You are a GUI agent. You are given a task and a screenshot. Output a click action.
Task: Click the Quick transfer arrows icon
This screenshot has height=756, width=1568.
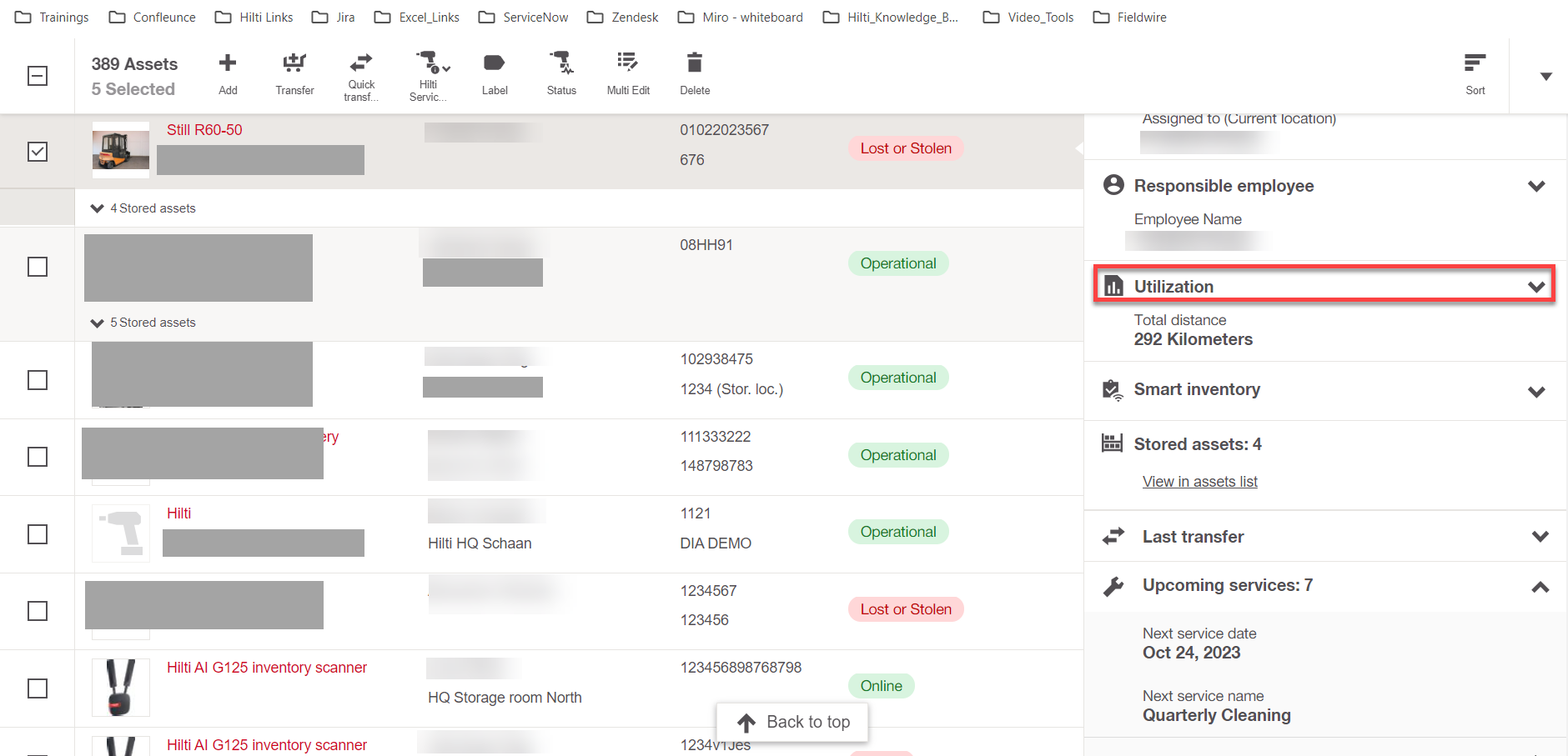(x=361, y=64)
